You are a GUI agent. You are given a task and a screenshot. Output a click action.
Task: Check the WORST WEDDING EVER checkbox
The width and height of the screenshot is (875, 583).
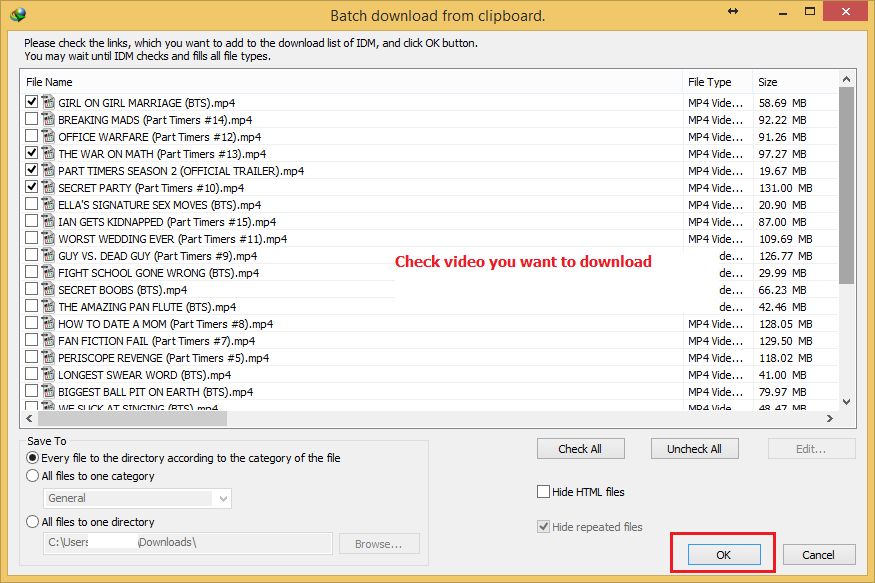click(32, 239)
